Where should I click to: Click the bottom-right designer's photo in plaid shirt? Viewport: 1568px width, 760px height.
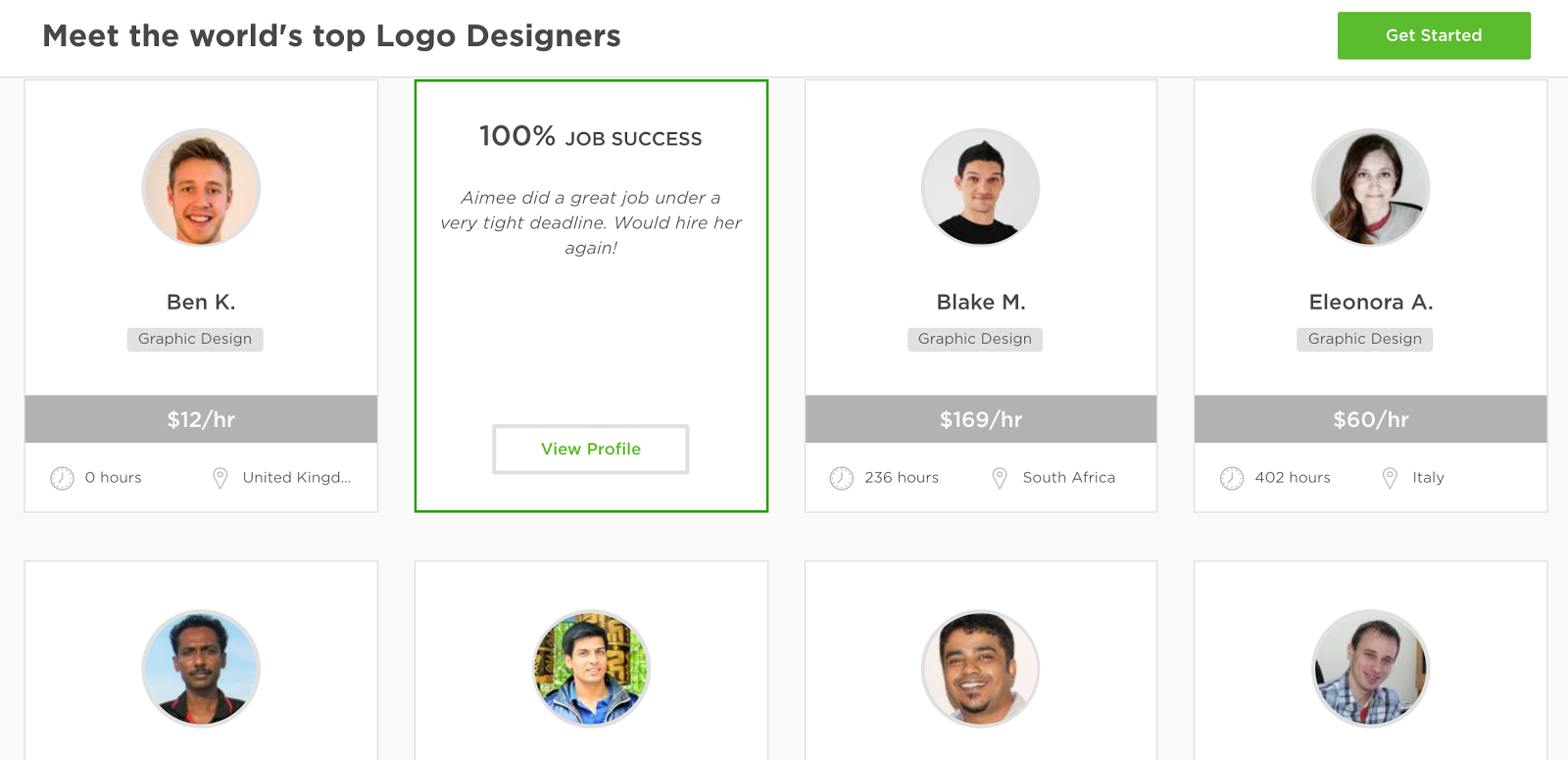[x=1370, y=669]
